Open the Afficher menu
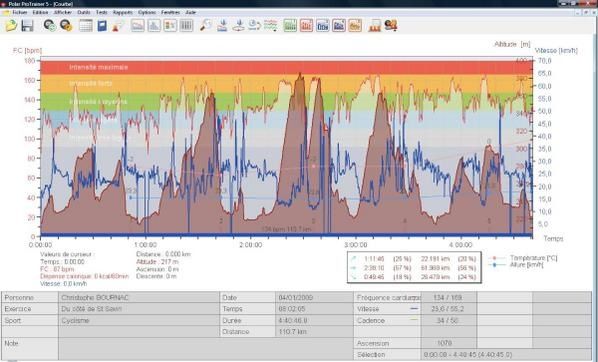The image size is (598, 362). click(63, 12)
